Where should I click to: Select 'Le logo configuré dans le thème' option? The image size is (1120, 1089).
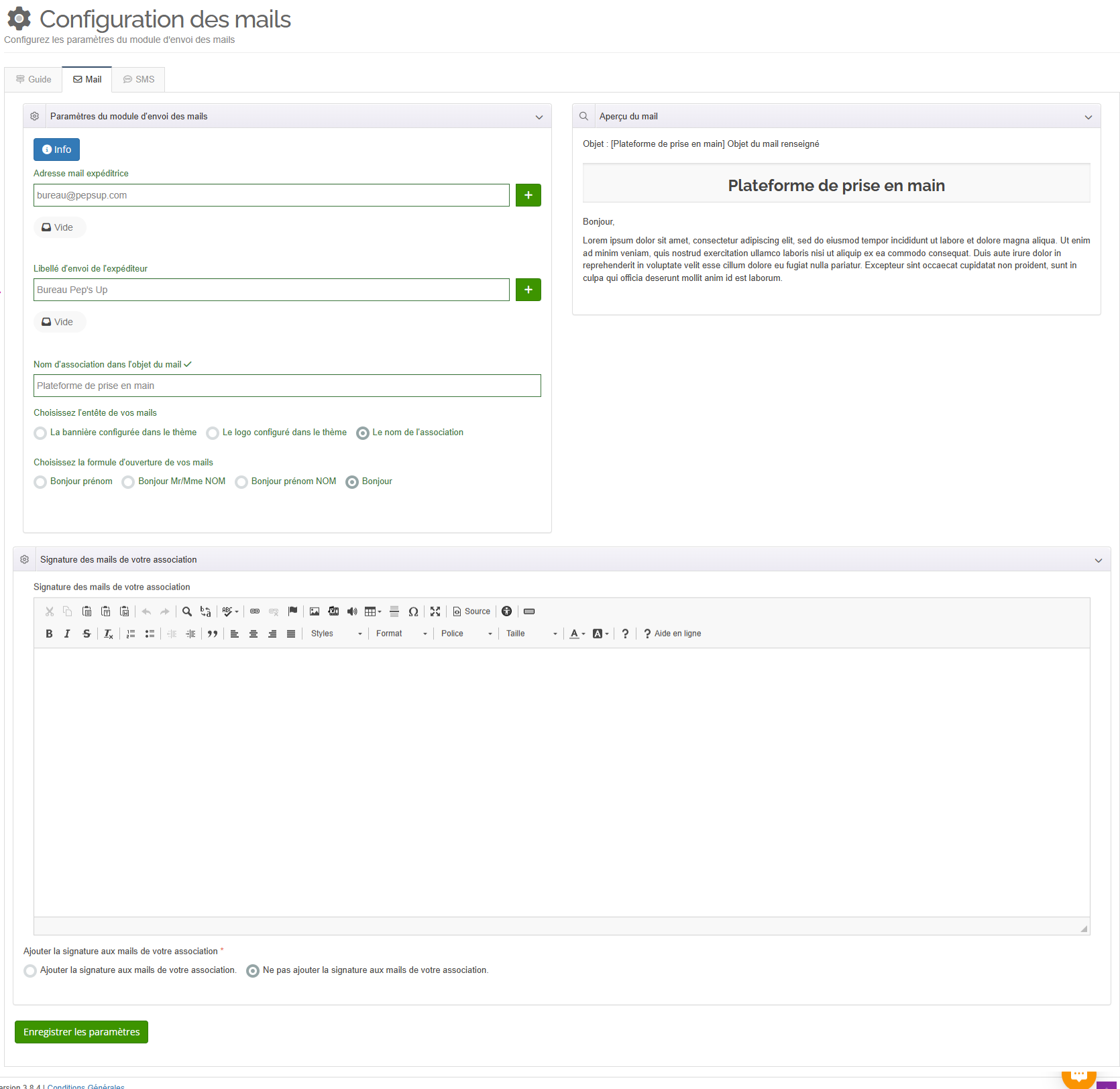[213, 433]
